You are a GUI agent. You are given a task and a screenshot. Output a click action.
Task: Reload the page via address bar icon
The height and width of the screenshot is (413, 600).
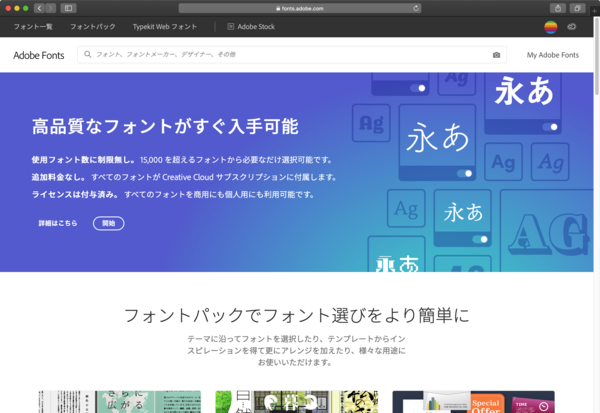pyautogui.click(x=416, y=8)
